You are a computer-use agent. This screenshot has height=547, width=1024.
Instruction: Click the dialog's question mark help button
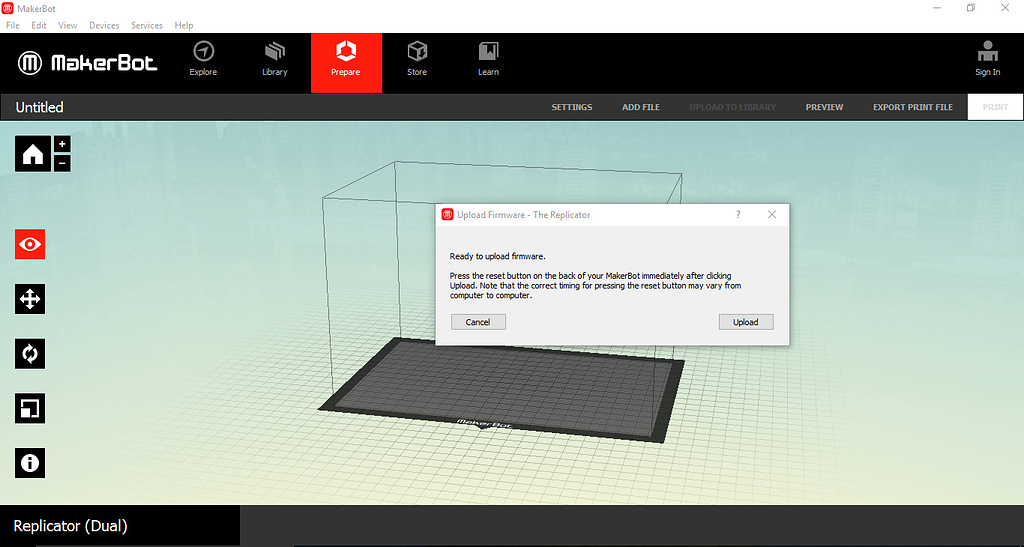click(x=738, y=215)
